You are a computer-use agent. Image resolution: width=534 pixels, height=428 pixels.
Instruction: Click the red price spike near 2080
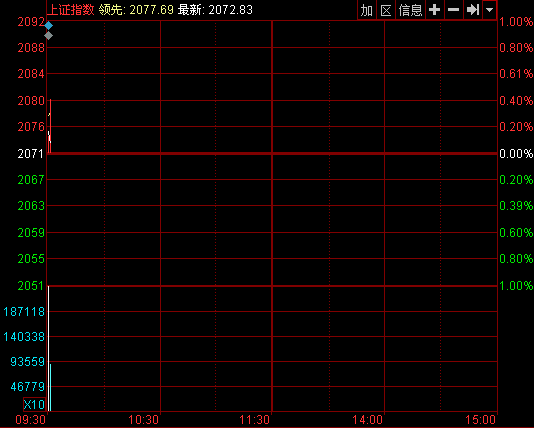50,126
